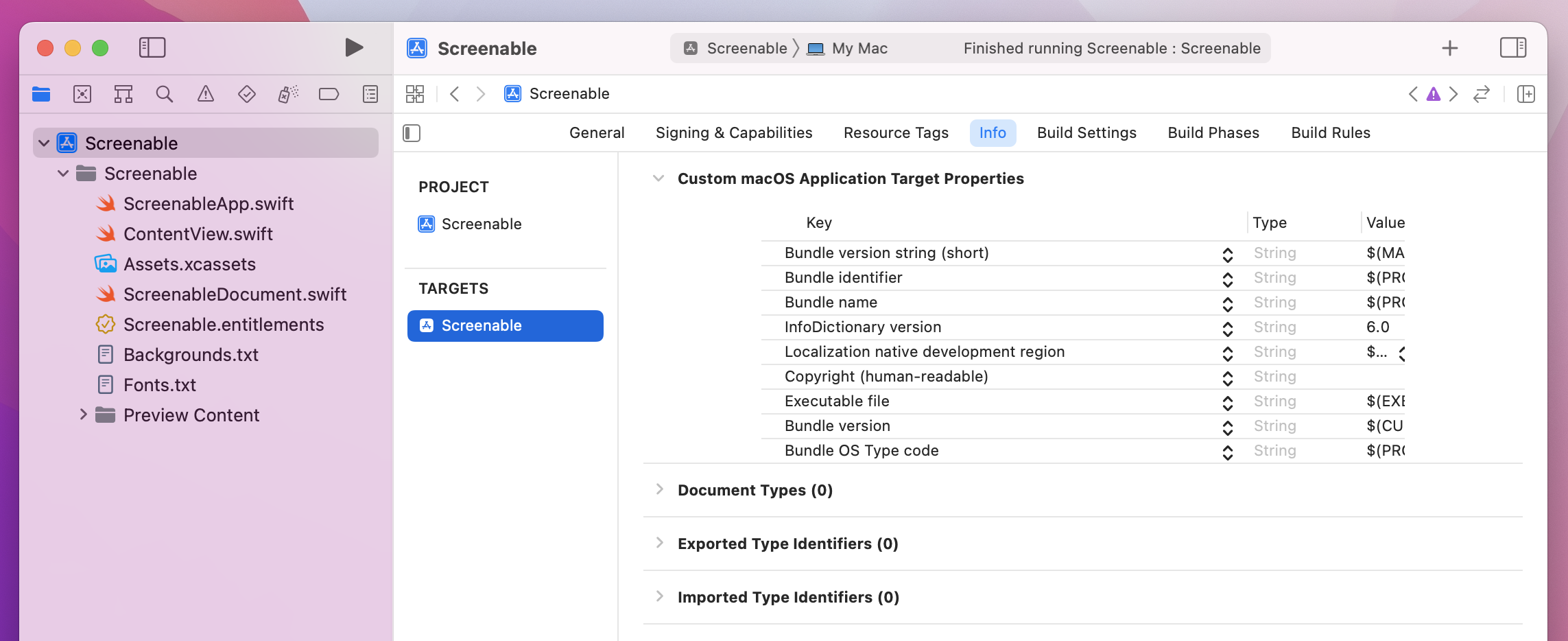Select ContentView.swift in the file navigator
Viewport: 1568px width, 641px height.
pyautogui.click(x=198, y=234)
